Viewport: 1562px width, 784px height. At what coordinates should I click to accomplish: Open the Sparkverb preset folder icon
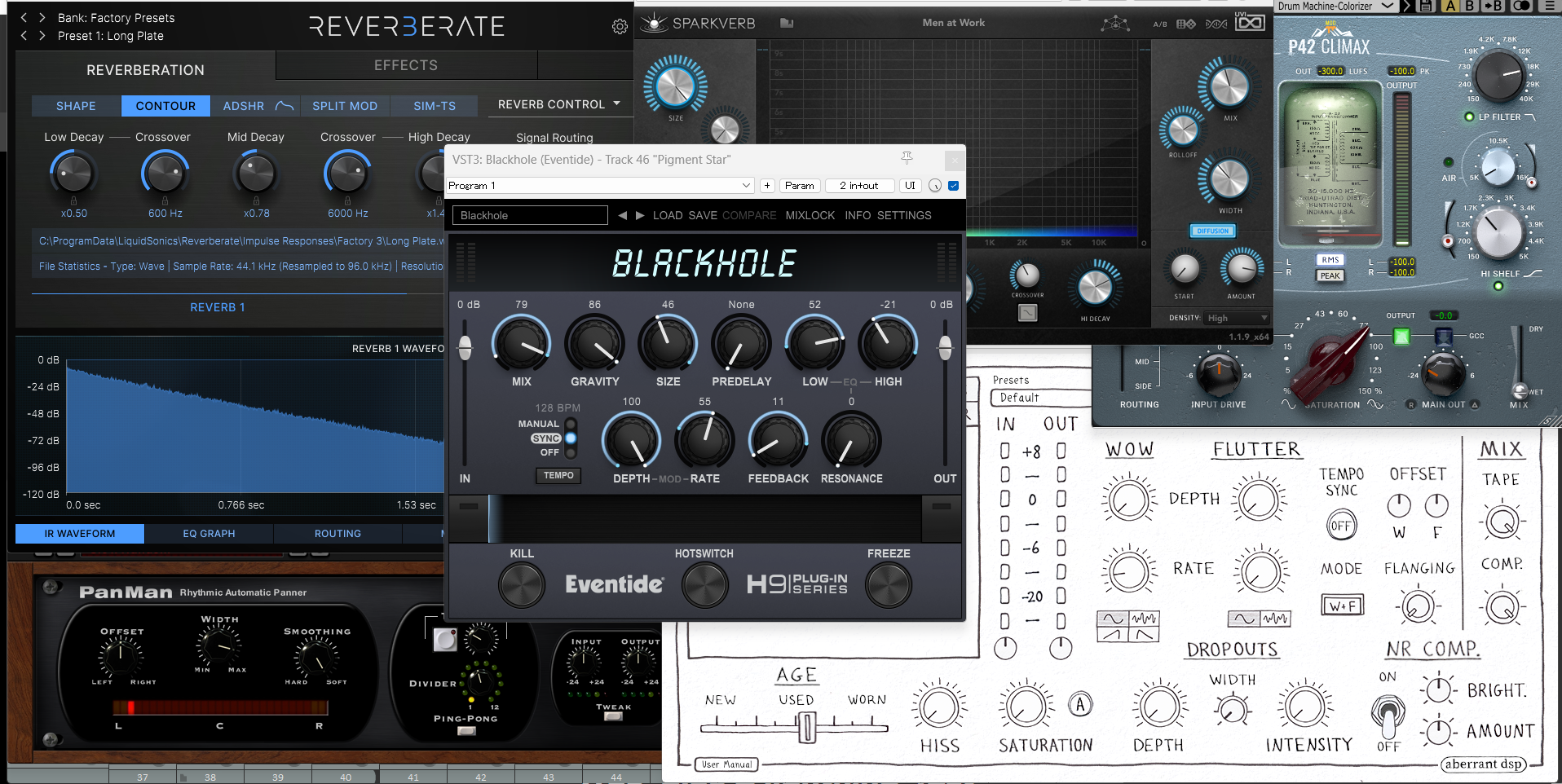787,23
